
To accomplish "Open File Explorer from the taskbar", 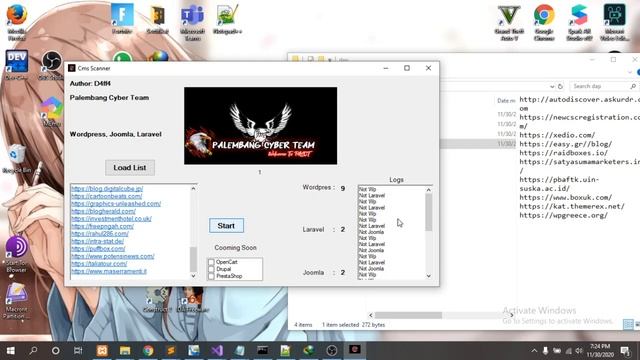I will click(125, 351).
